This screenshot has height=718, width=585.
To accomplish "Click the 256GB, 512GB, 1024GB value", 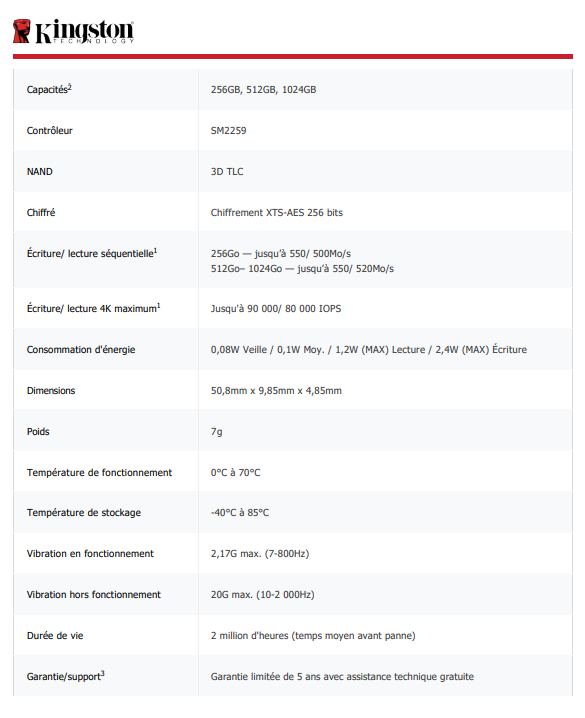I will [263, 90].
